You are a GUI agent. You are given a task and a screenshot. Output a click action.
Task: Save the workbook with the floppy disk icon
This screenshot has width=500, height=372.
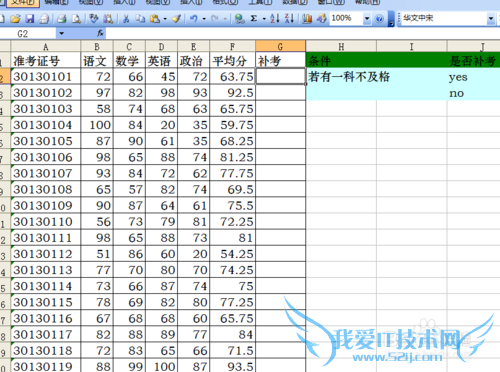(30, 19)
